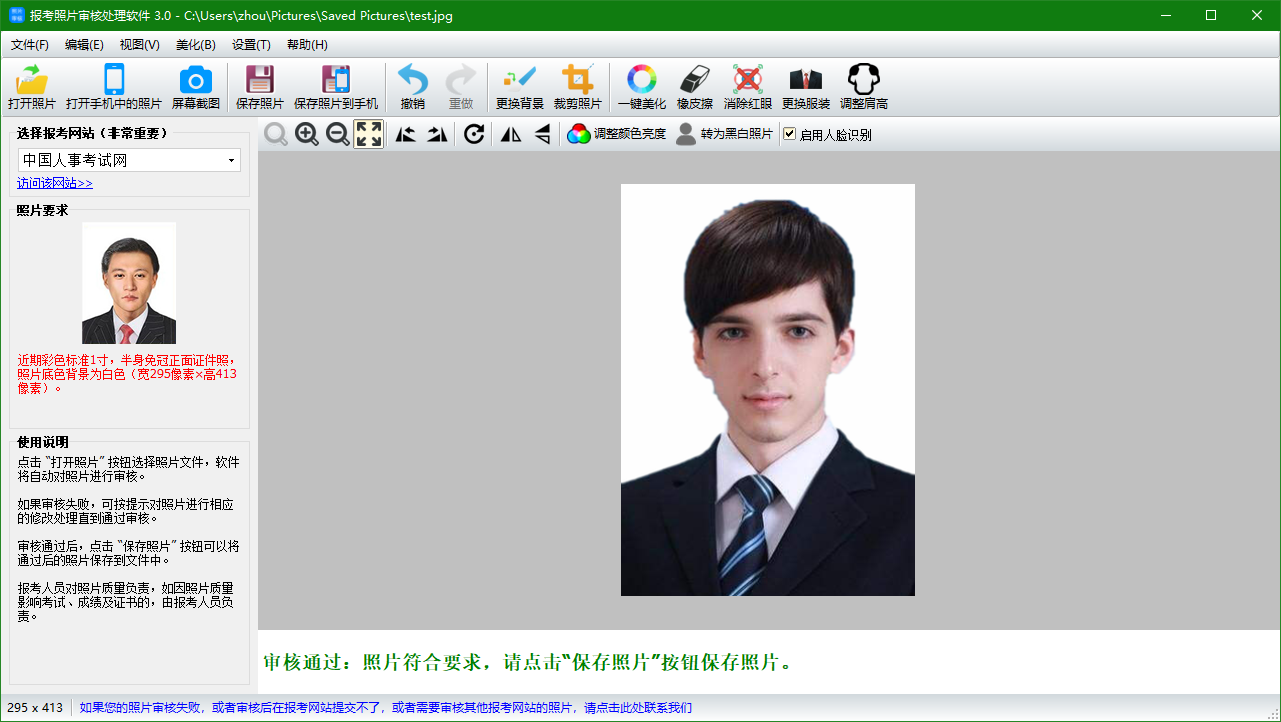Screen dimensions: 1281x722
Task: Click the application icon in title bar
Action: (x=17, y=15)
